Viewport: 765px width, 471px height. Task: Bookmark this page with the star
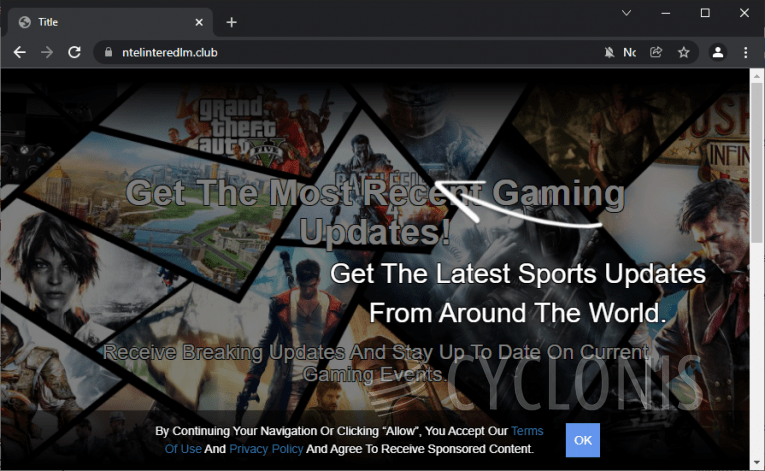(684, 52)
